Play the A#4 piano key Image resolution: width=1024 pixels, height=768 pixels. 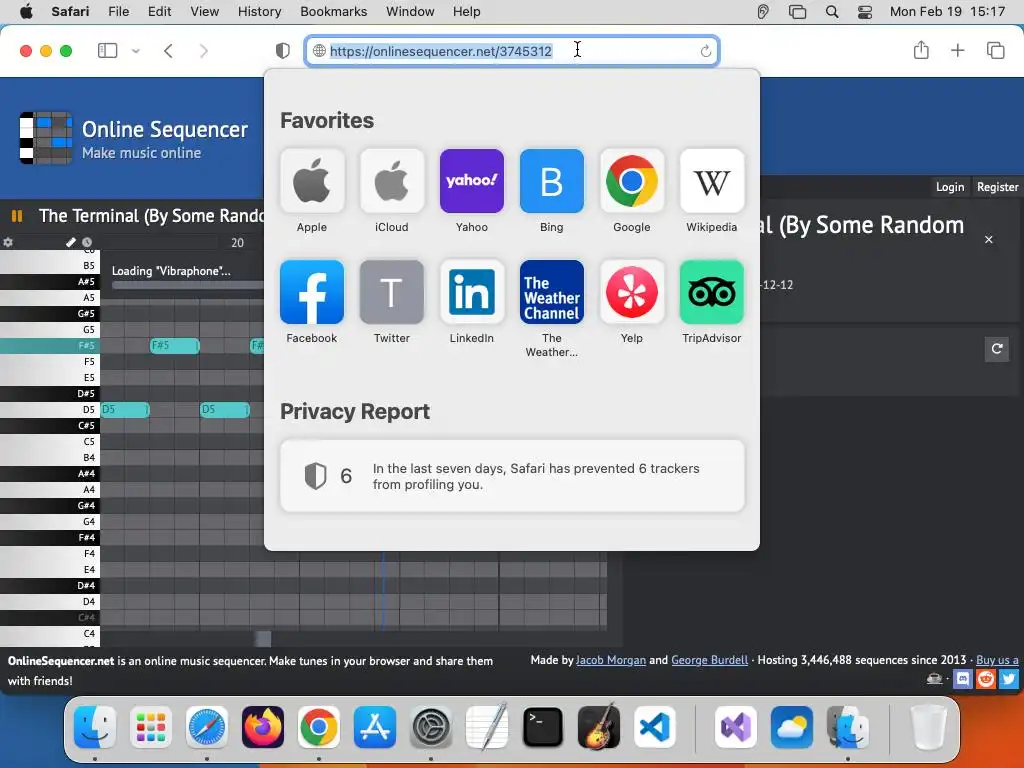tap(50, 473)
